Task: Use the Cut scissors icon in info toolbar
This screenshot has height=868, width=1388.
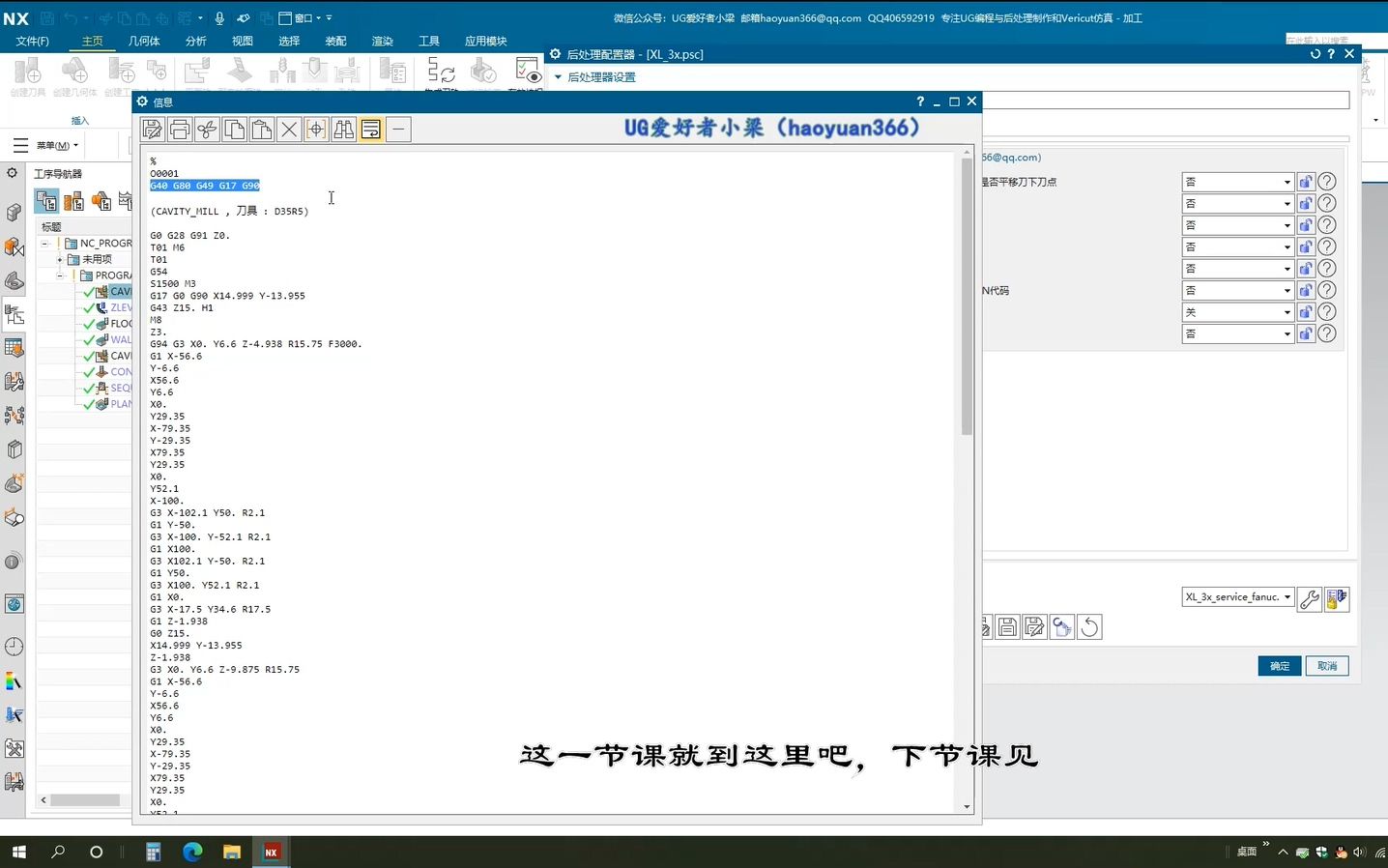Action: tap(207, 129)
